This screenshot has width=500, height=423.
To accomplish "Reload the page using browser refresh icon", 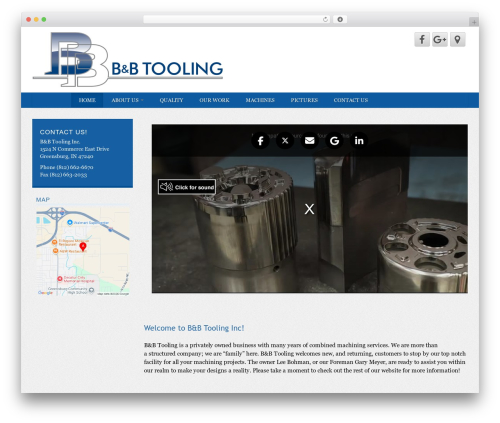I will [x=325, y=19].
